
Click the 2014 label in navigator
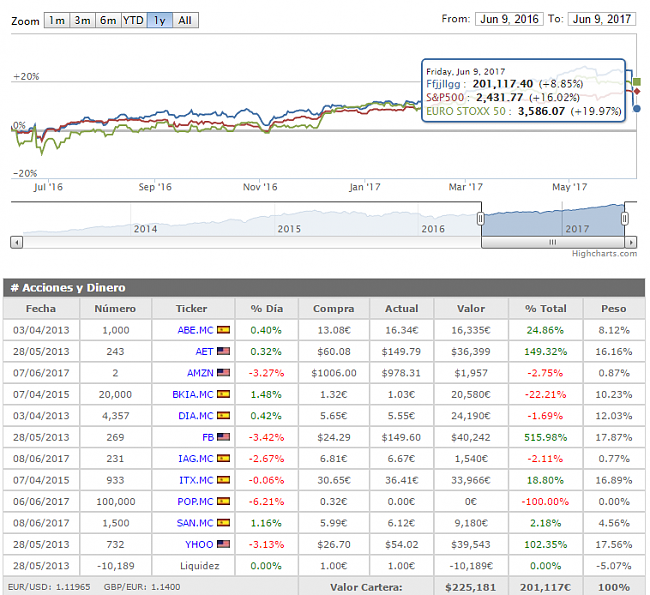coord(145,229)
